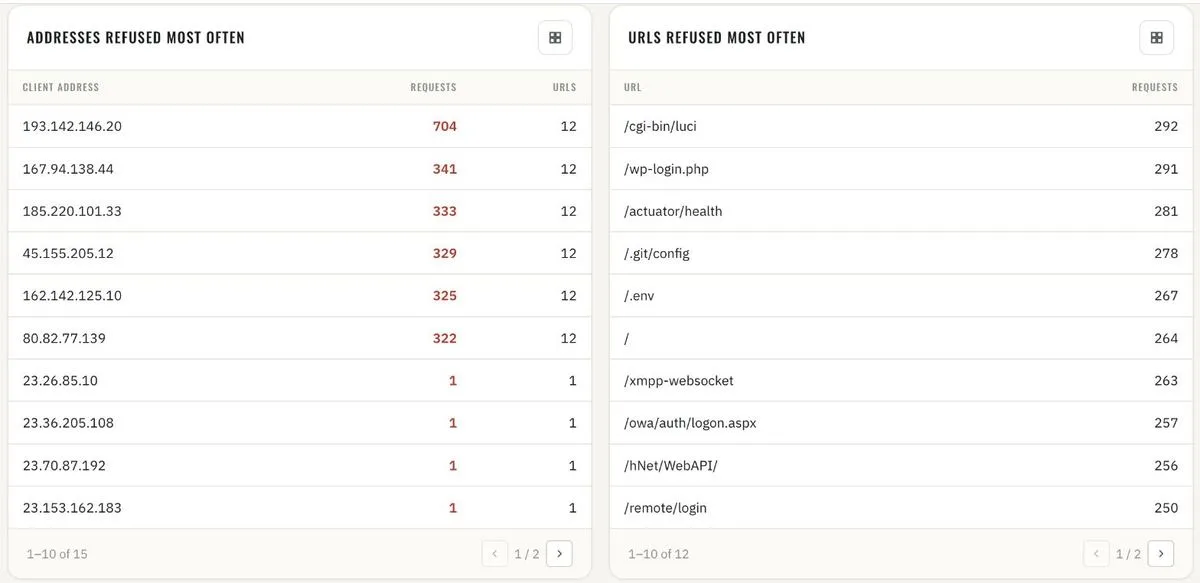Click the 281 requests count
The width and height of the screenshot is (1200, 583).
(1166, 211)
